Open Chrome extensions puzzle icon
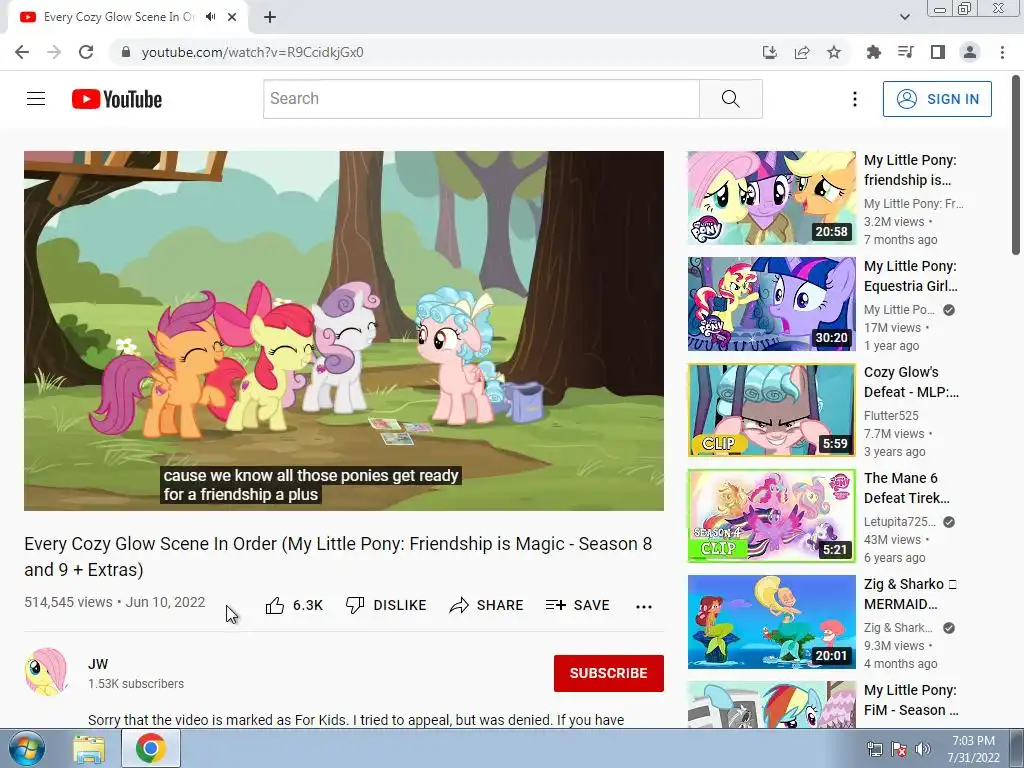The height and width of the screenshot is (768, 1024). (x=874, y=52)
